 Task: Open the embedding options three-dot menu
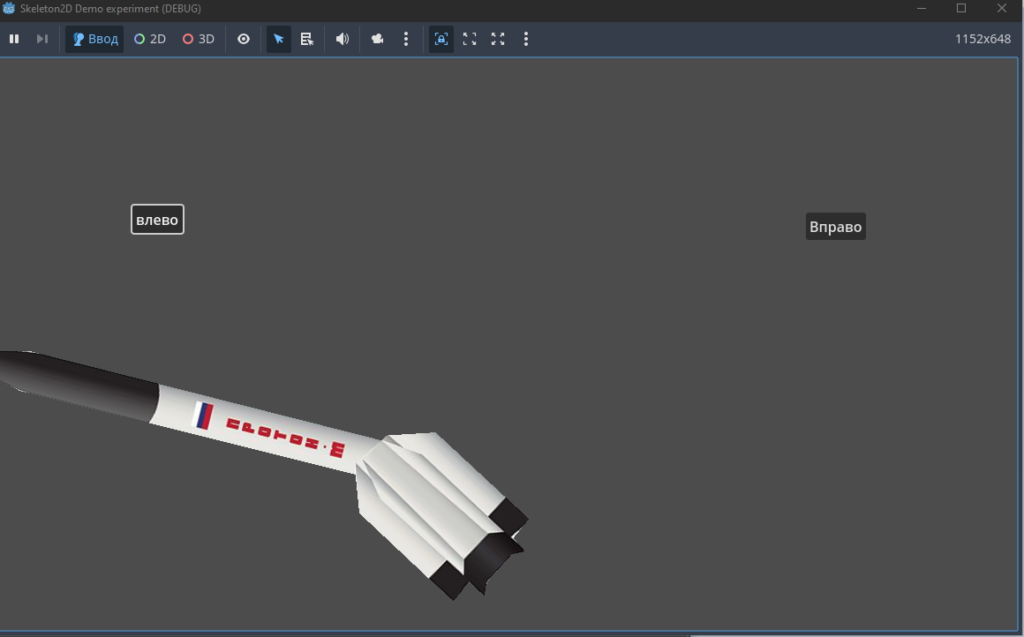(x=526, y=39)
